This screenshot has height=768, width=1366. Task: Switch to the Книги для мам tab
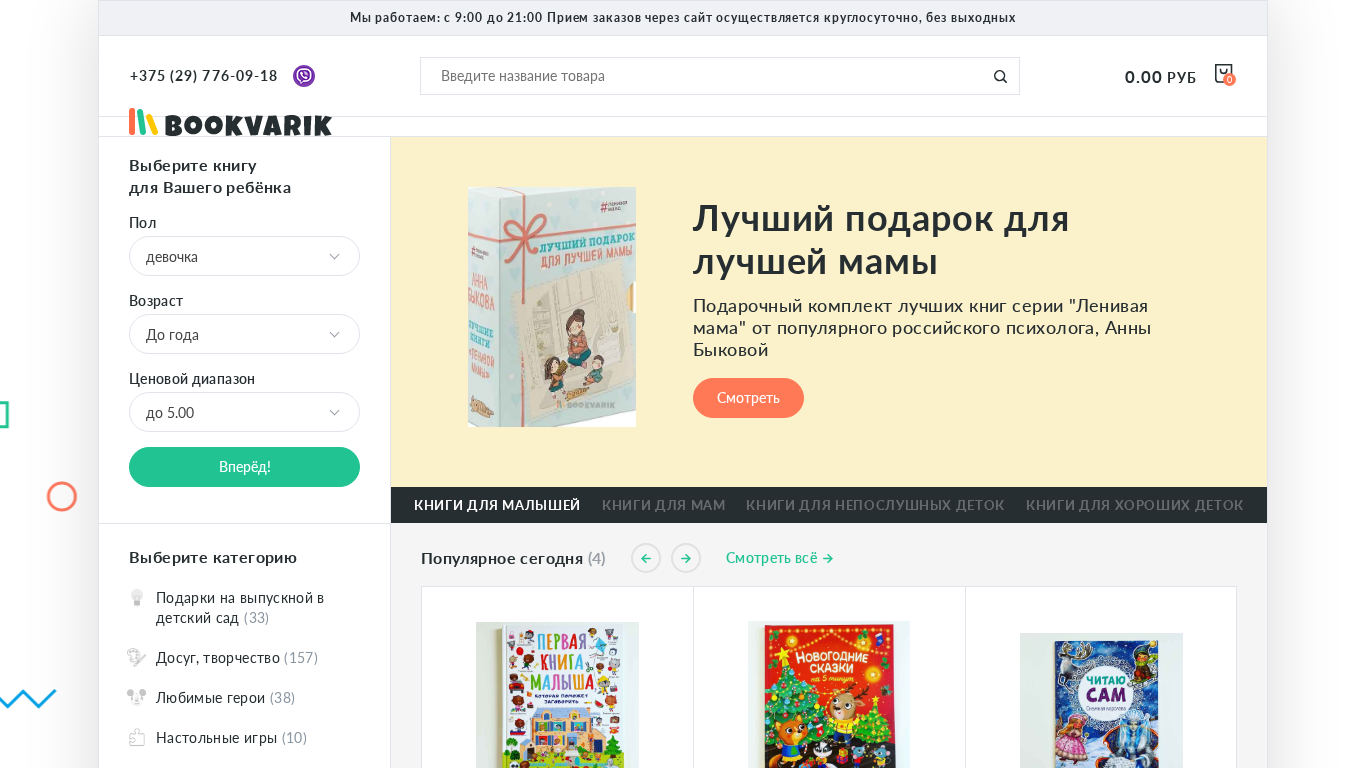(x=663, y=505)
